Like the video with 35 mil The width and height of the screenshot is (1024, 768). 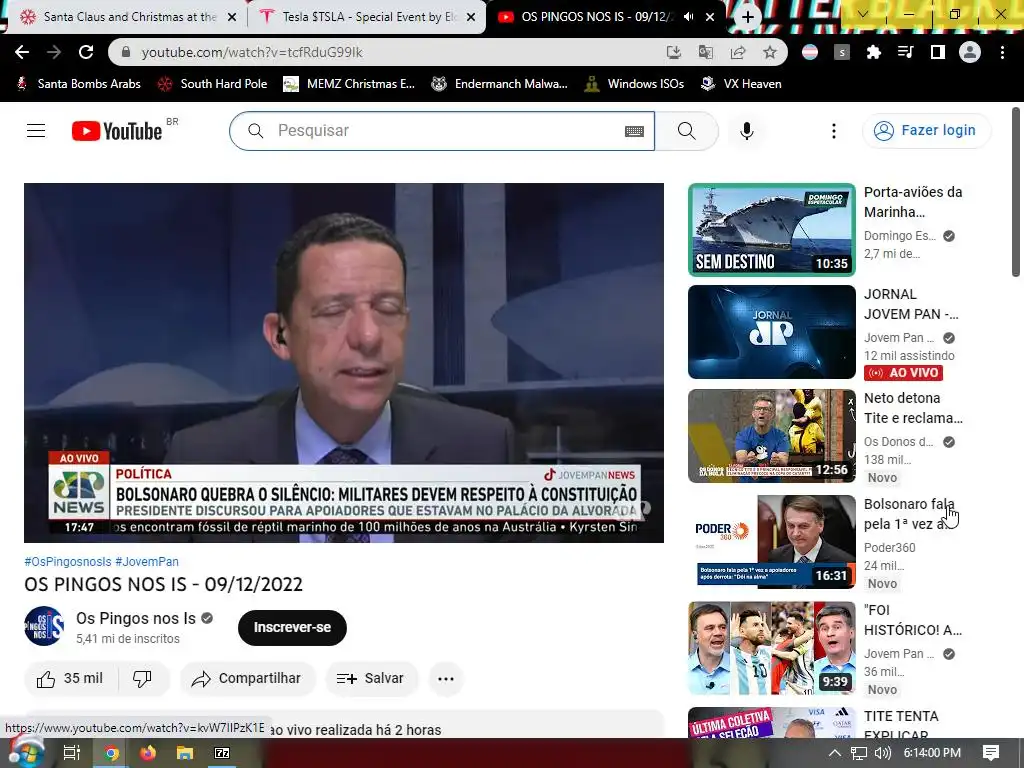coord(71,679)
